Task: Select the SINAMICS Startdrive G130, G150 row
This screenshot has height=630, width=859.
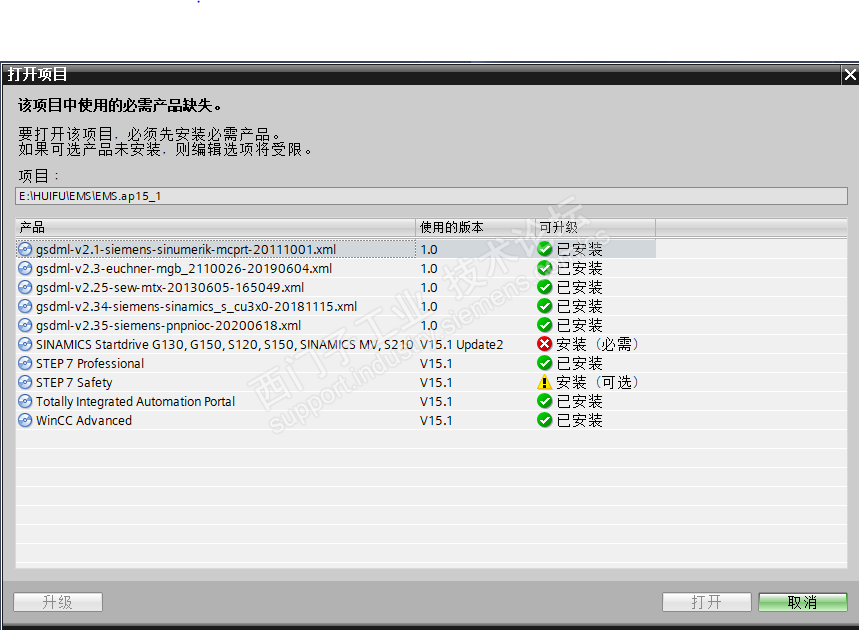Action: (431, 344)
